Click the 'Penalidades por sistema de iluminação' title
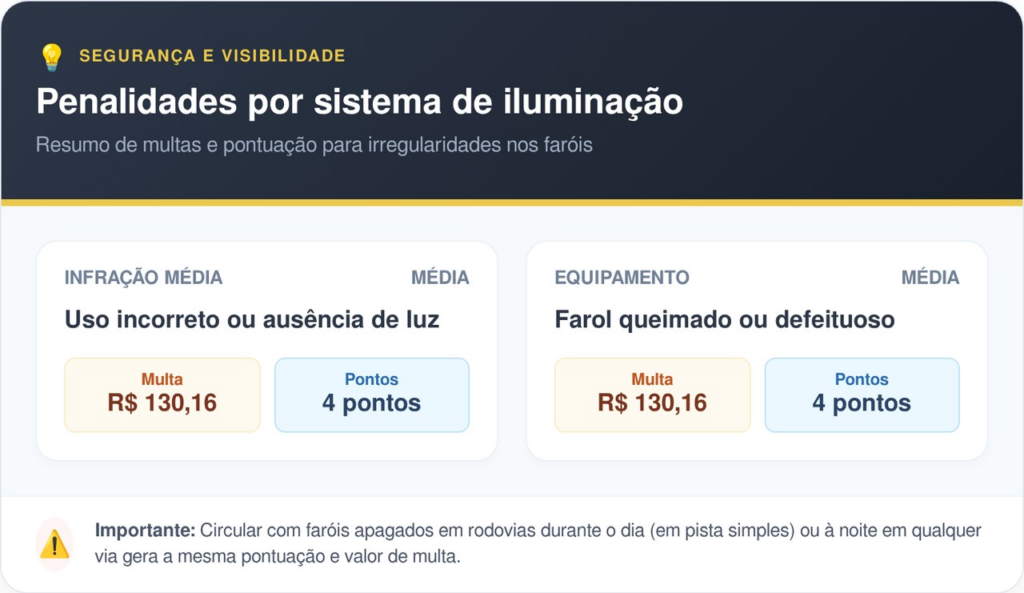The image size is (1024, 593). coord(360,102)
